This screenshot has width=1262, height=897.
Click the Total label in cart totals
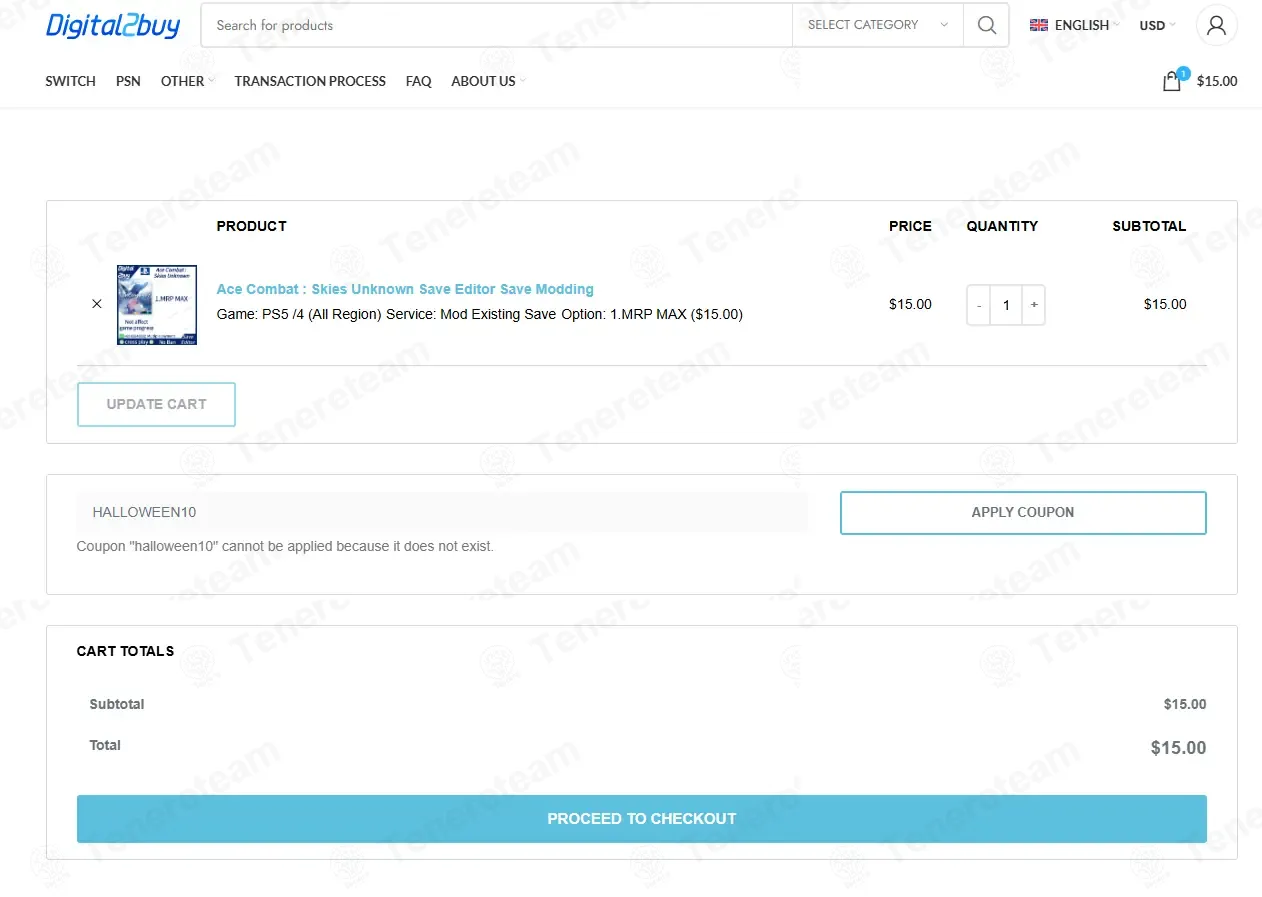coord(105,745)
